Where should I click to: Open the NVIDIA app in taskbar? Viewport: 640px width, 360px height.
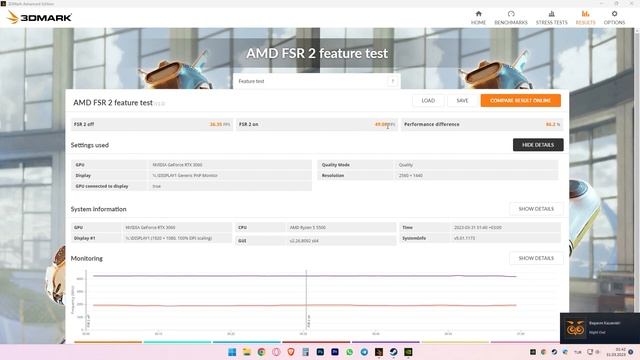(408, 352)
